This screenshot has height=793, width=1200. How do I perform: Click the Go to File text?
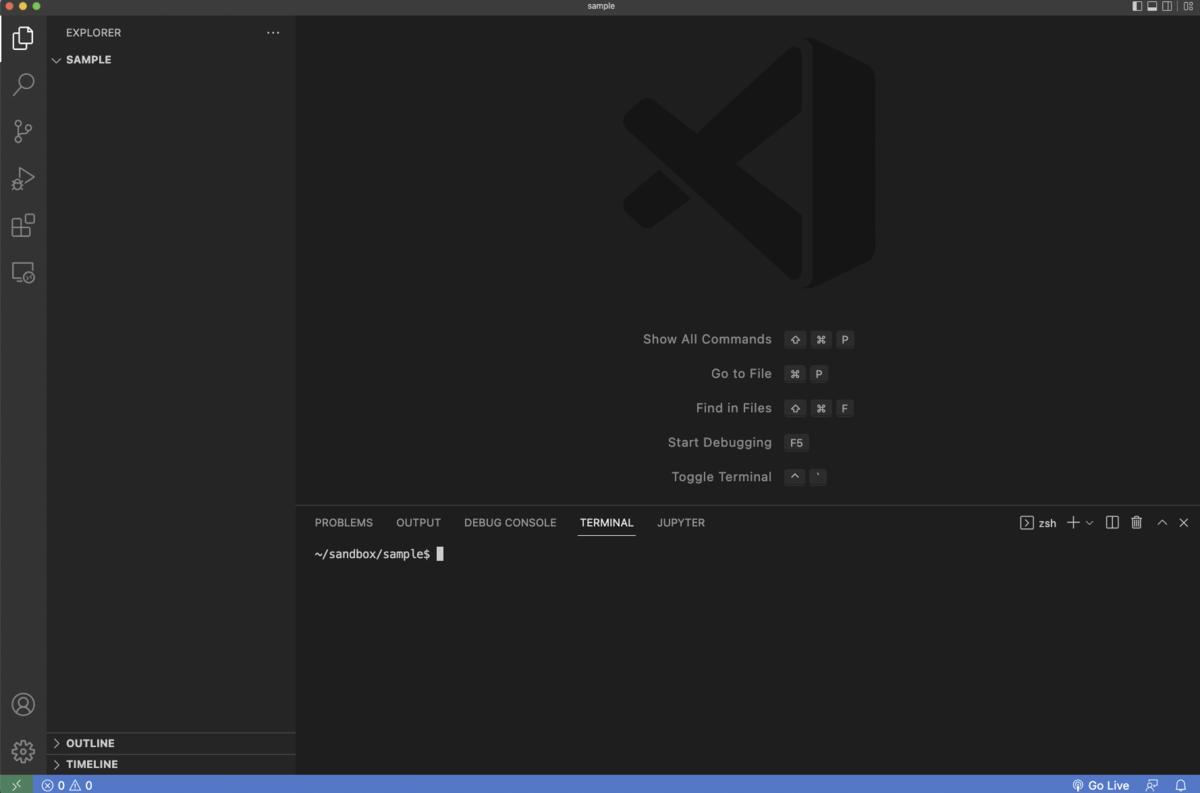click(x=741, y=373)
